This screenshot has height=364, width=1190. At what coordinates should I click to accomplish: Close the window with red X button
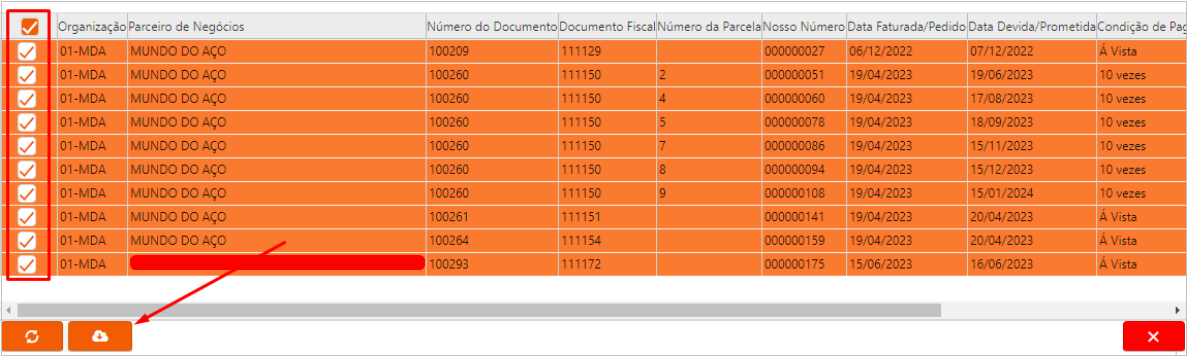coord(1153,337)
